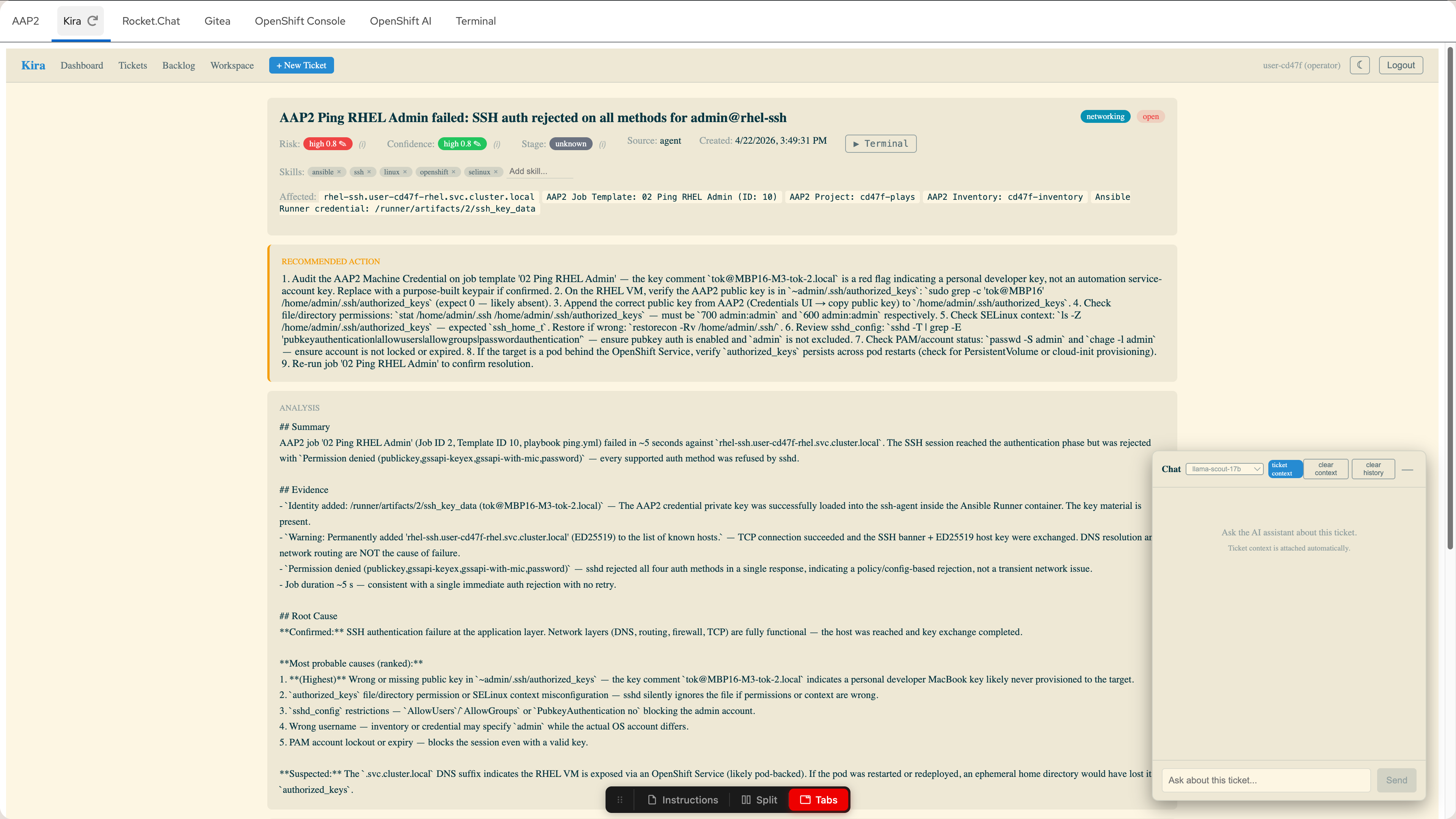Click the ticket title heading

(x=532, y=118)
